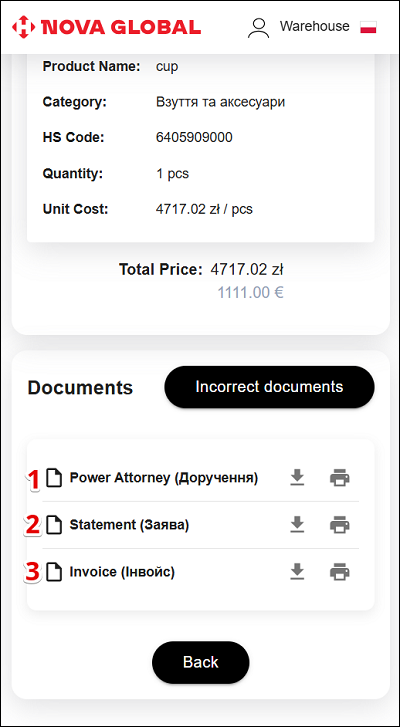
Task: Click the Invoice file icon
Action: click(55, 572)
